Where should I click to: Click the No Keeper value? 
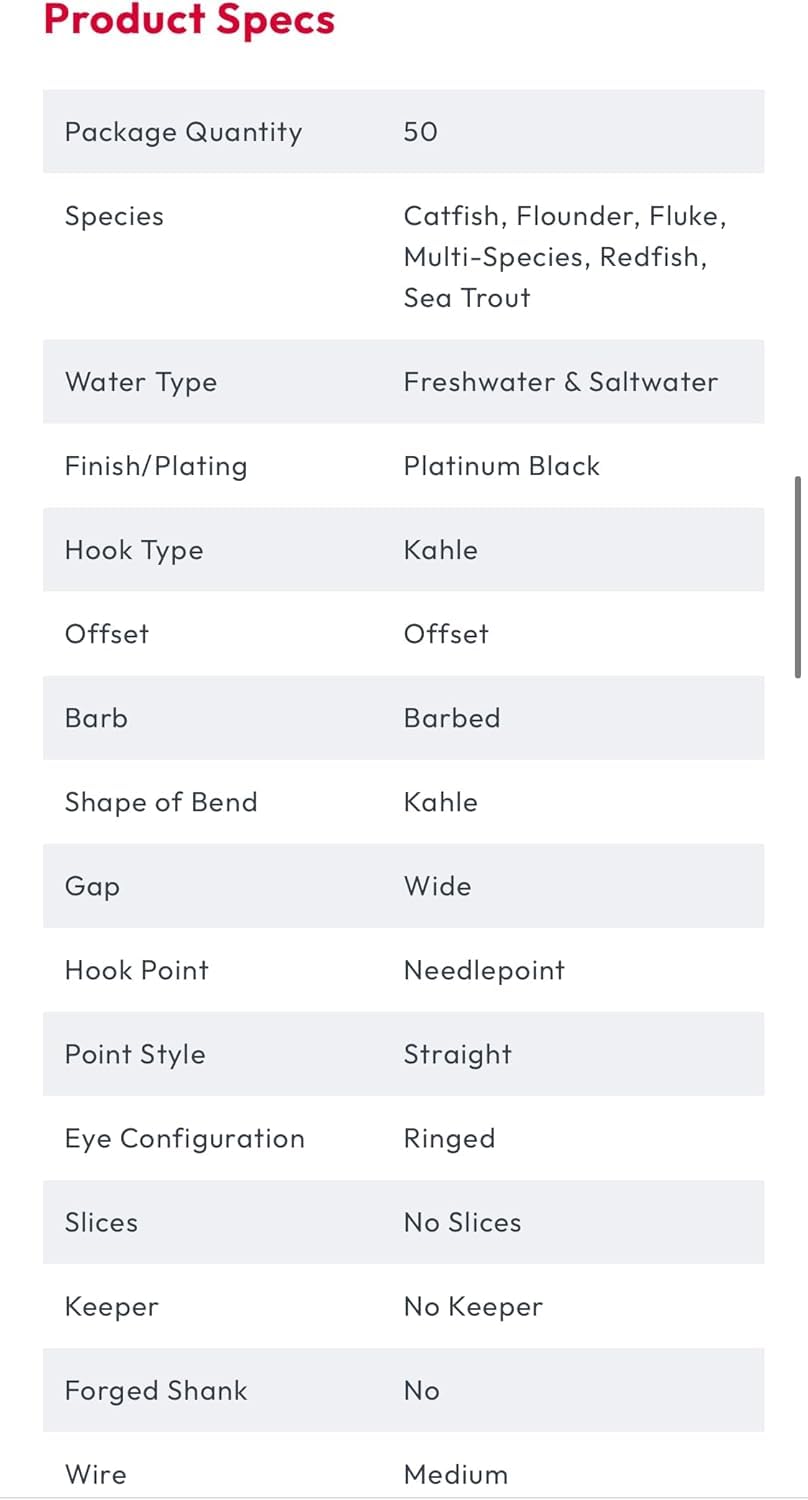tap(474, 1307)
